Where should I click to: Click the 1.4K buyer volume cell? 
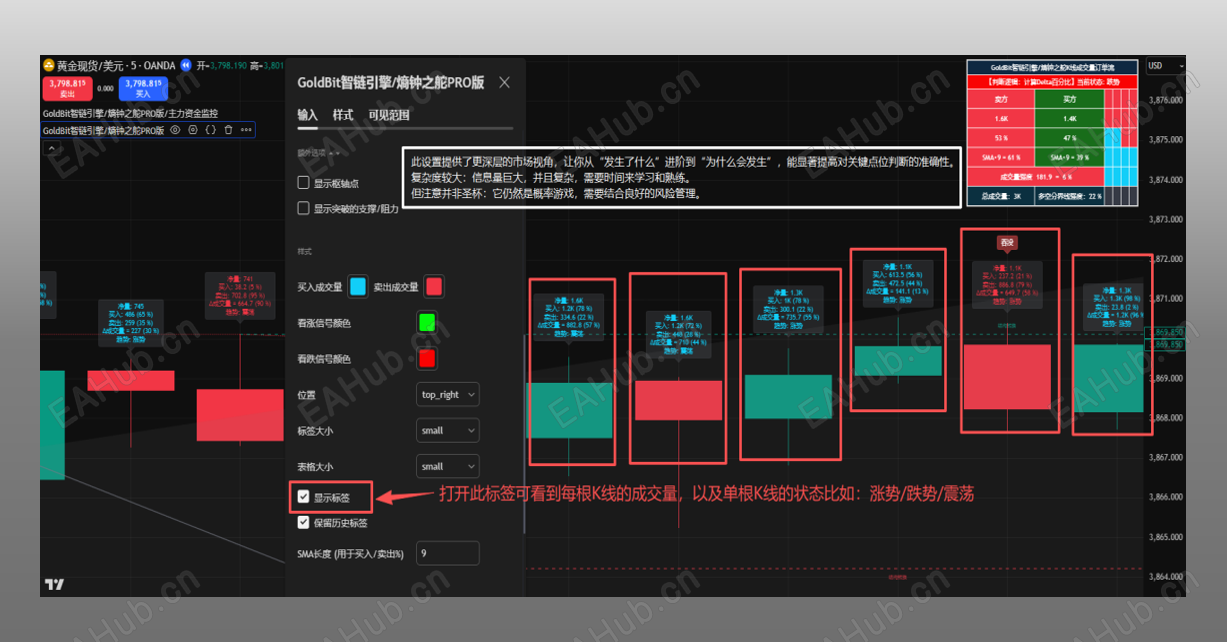[x=1070, y=118]
